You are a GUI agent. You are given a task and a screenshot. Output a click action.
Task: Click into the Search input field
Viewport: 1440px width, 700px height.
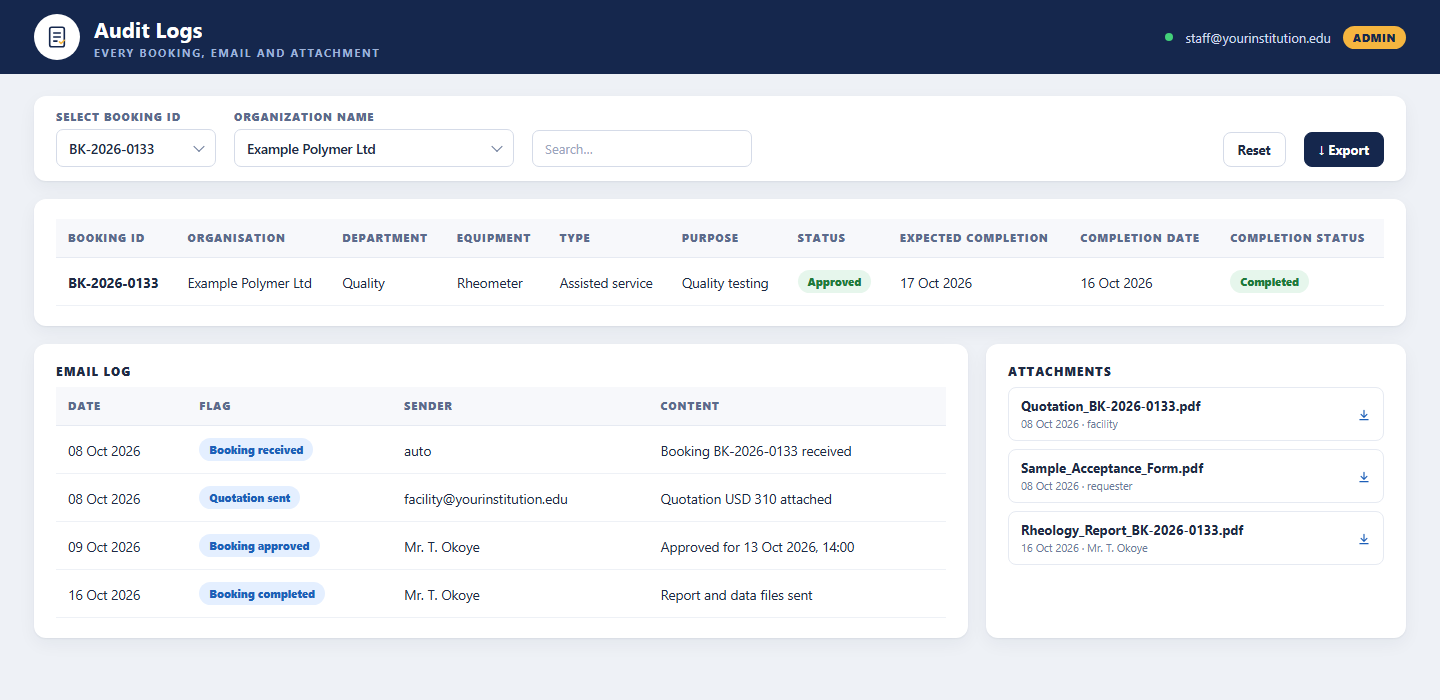point(642,148)
